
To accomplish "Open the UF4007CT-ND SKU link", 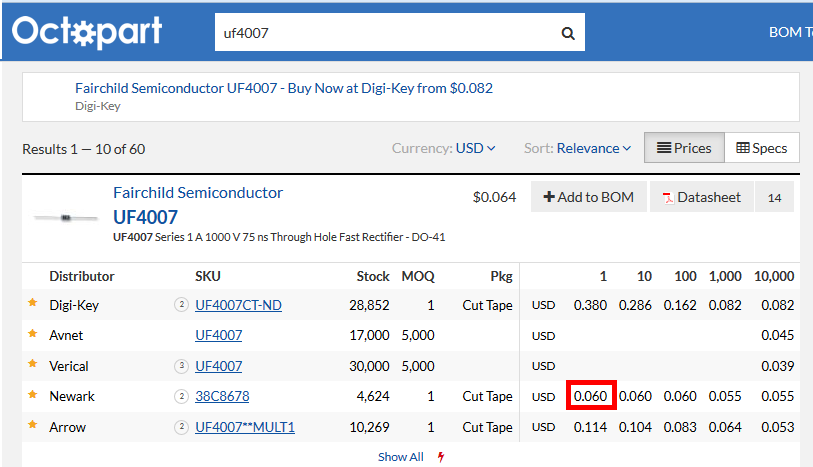I will (x=238, y=305).
